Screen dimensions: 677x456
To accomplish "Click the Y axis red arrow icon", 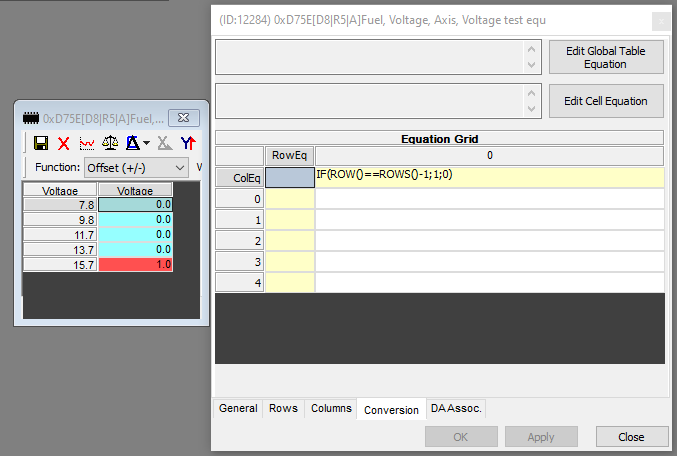I will point(187,143).
